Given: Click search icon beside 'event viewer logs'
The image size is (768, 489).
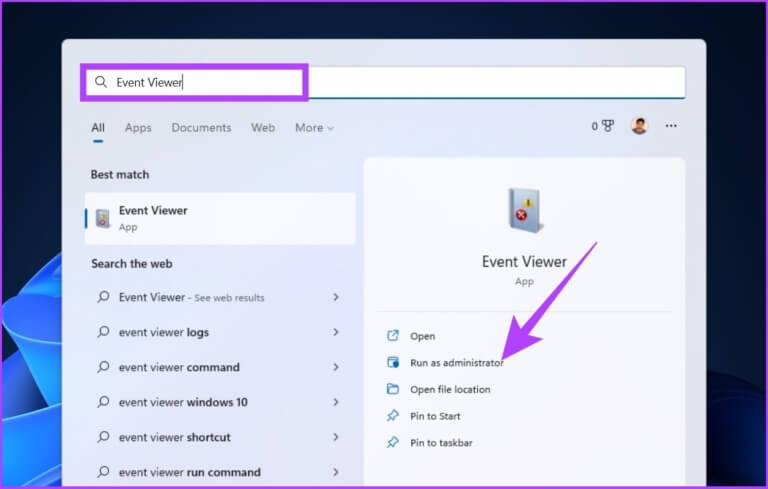Looking at the screenshot, I should (x=103, y=332).
